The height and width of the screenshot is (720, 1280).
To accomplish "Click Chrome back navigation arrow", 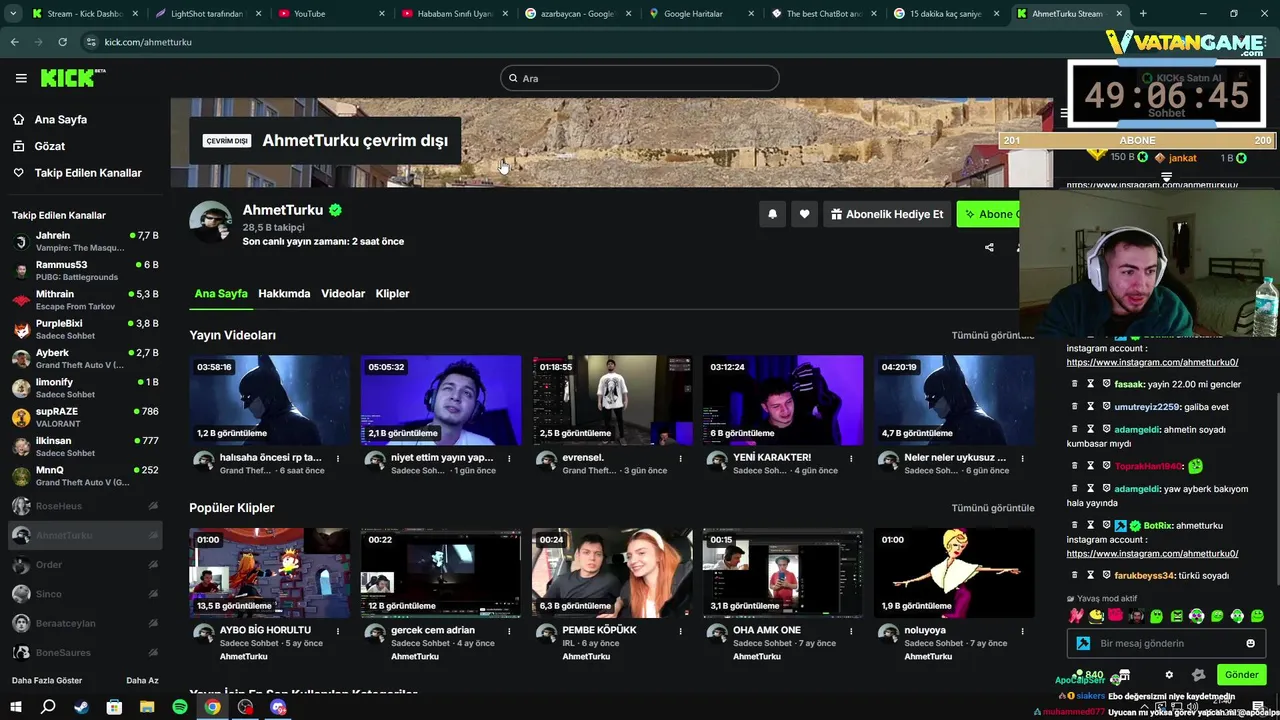I will [x=14, y=42].
